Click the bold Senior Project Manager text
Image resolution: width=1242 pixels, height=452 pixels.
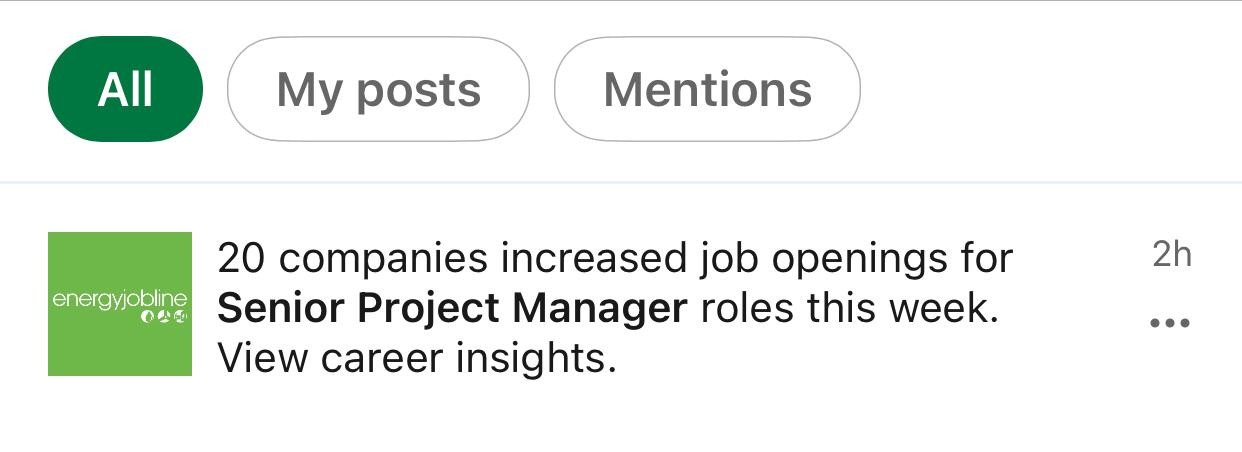[452, 309]
